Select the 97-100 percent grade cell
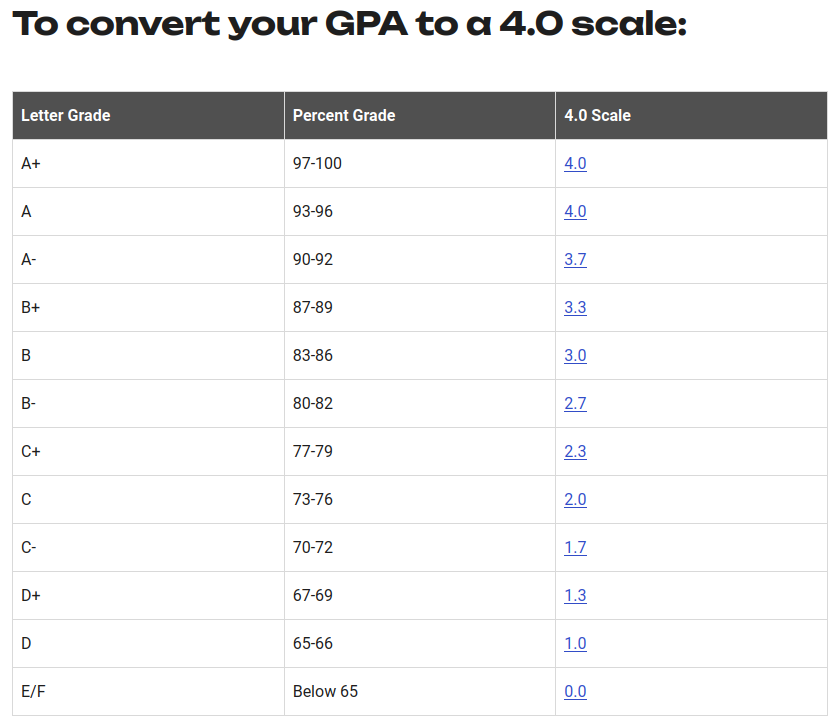 pyautogui.click(x=317, y=164)
